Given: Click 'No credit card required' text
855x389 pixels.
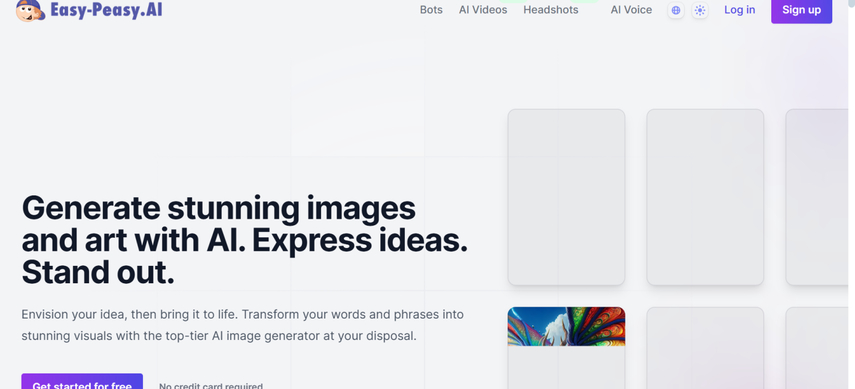Looking at the screenshot, I should 211,386.
